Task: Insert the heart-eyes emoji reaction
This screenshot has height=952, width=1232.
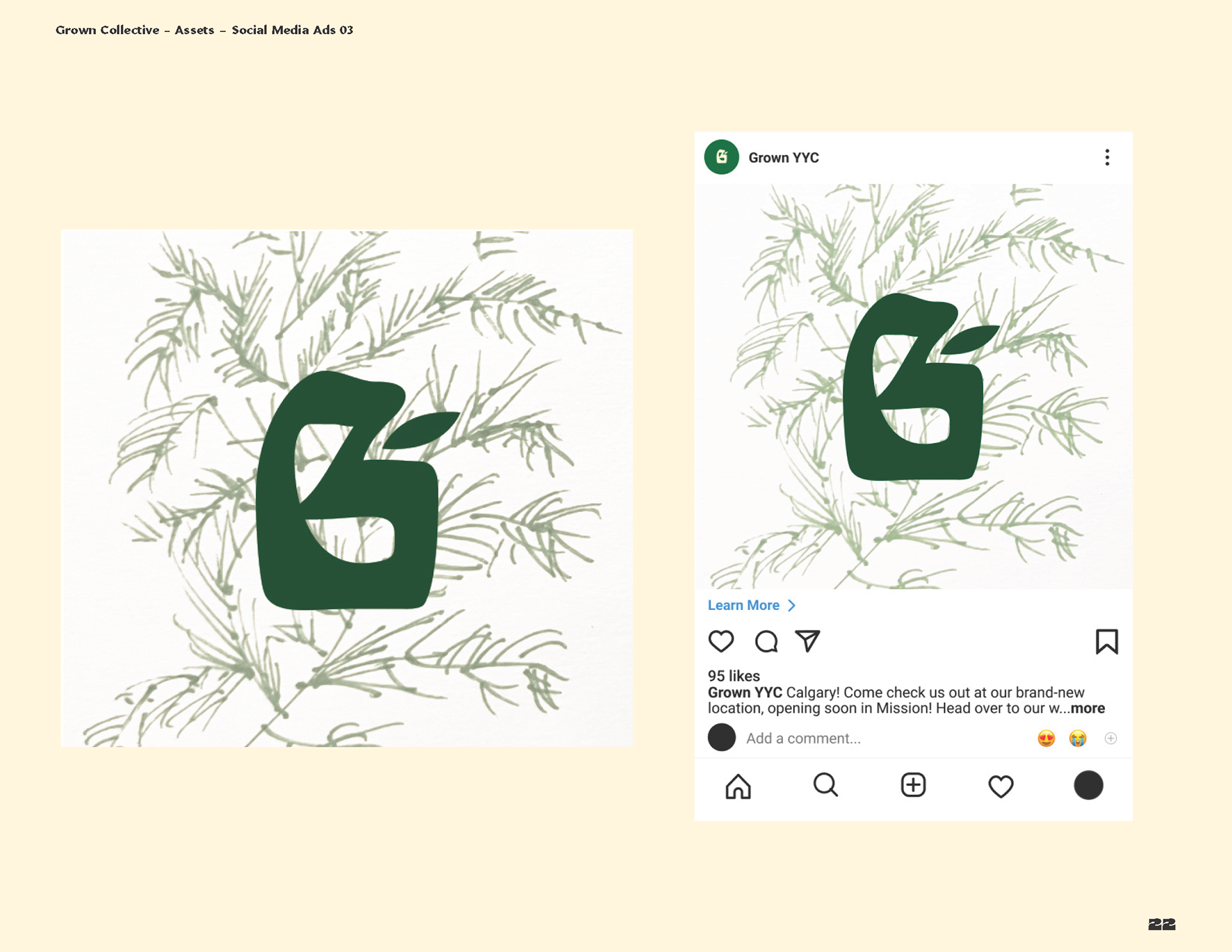Action: pos(1046,738)
